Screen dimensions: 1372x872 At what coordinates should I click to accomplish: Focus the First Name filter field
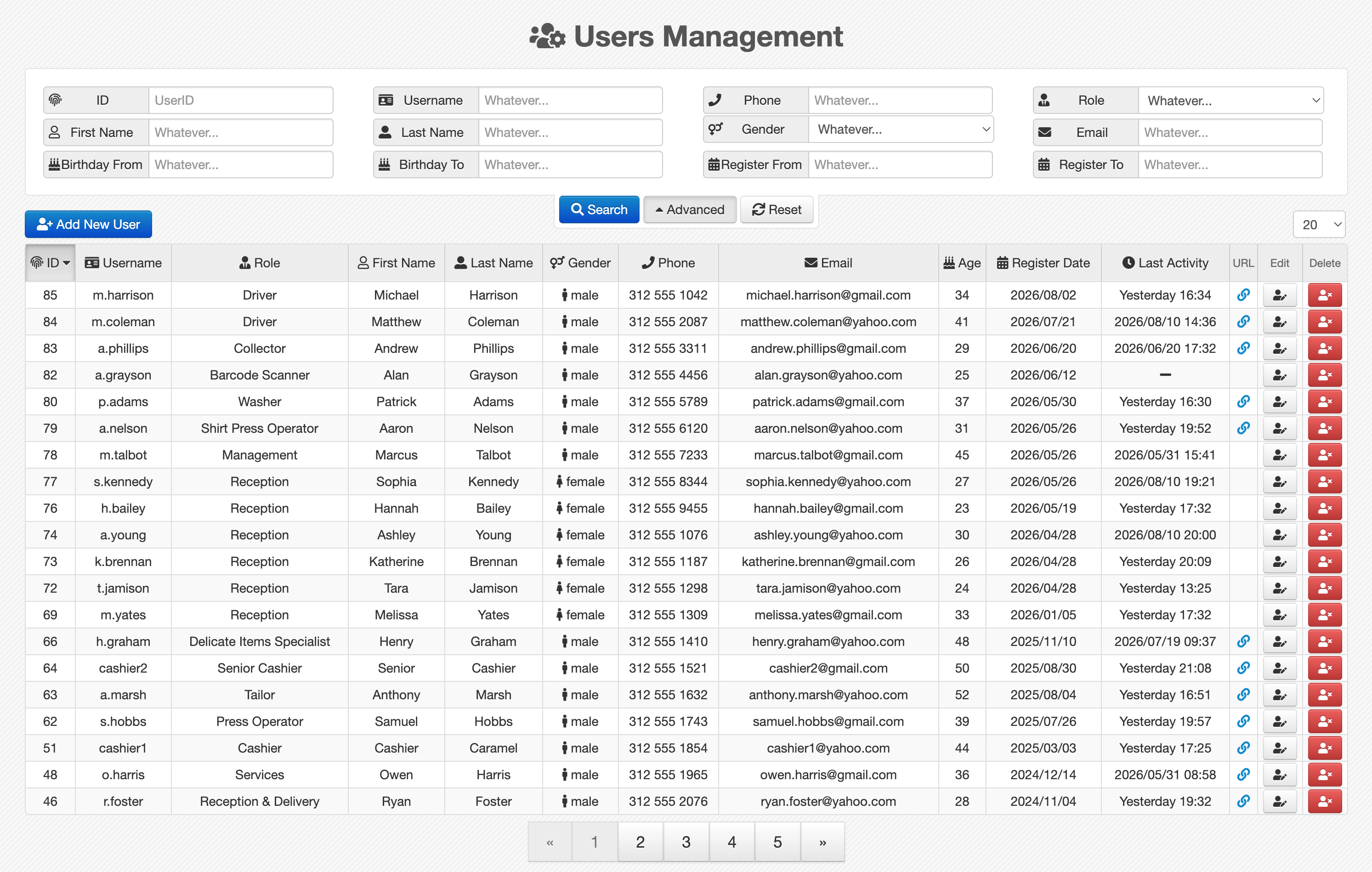241,132
